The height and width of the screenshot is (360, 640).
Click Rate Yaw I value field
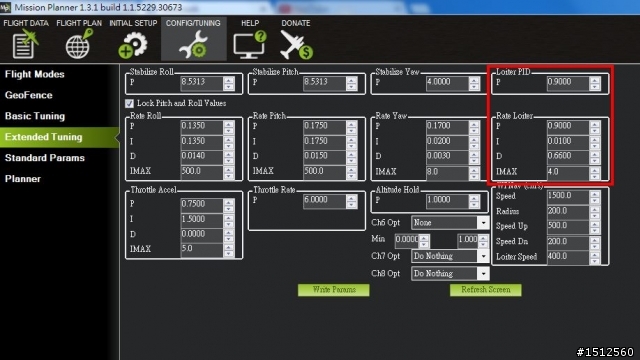click(447, 142)
